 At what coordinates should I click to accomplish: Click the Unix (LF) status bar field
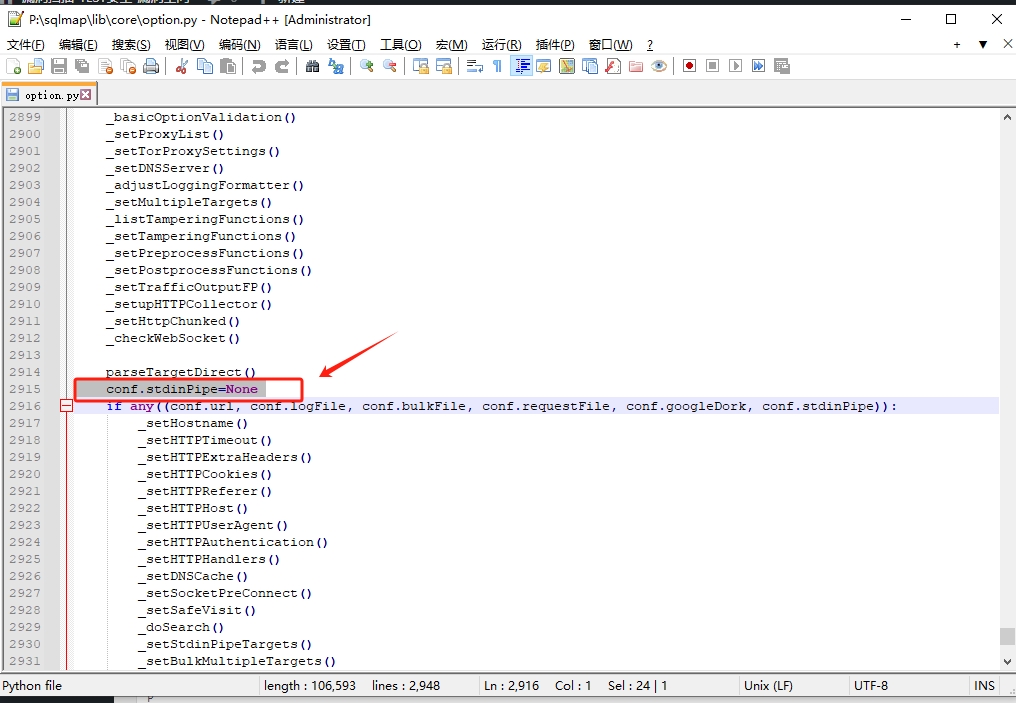point(768,686)
